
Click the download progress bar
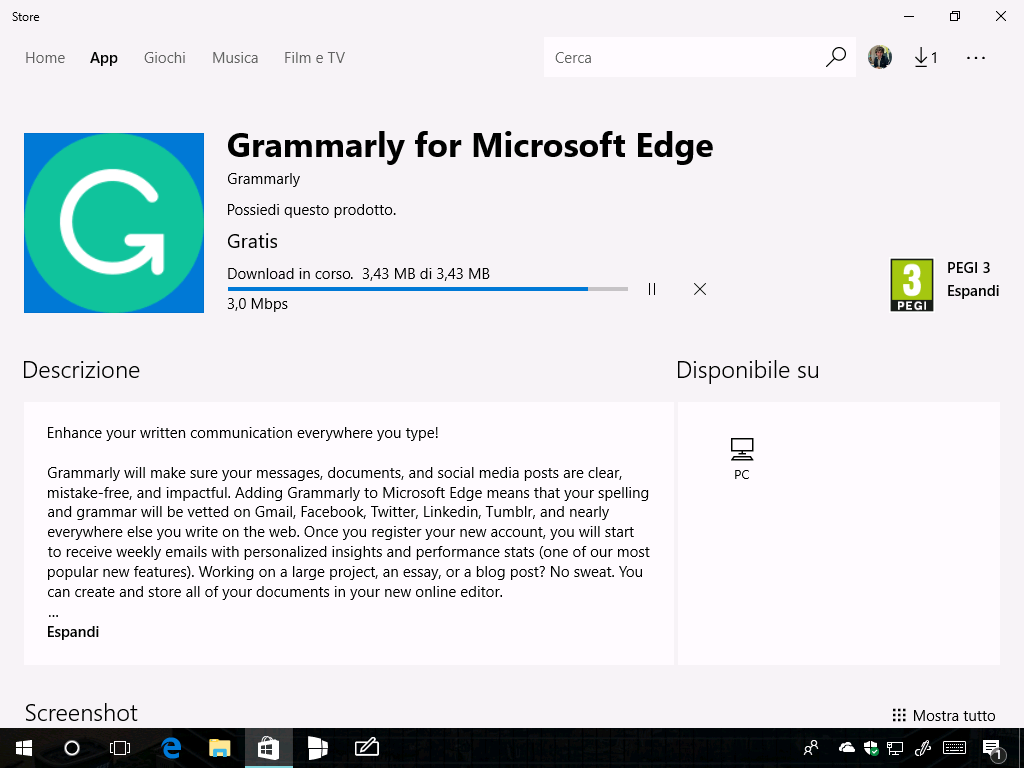pyautogui.click(x=428, y=289)
